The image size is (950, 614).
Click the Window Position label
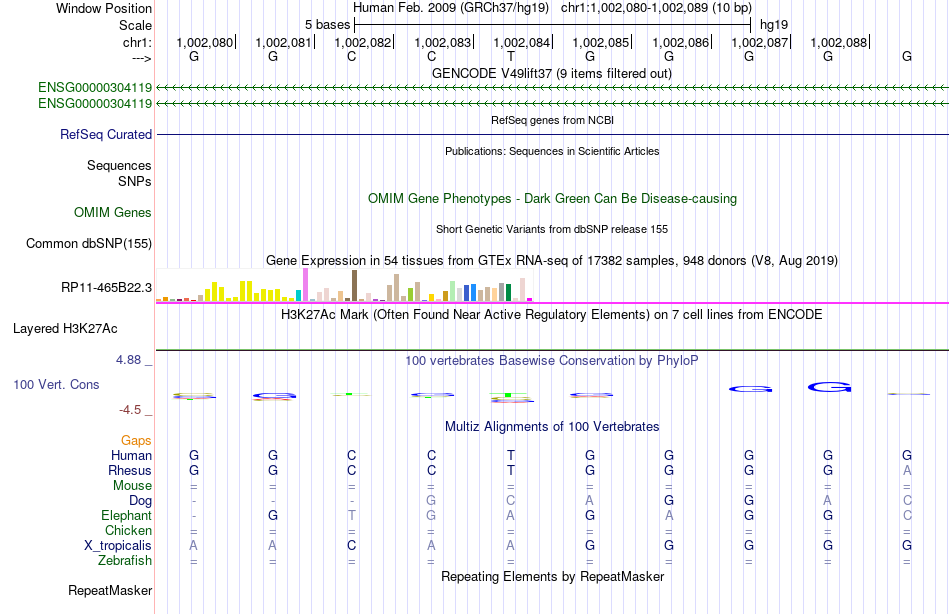coord(104,8)
